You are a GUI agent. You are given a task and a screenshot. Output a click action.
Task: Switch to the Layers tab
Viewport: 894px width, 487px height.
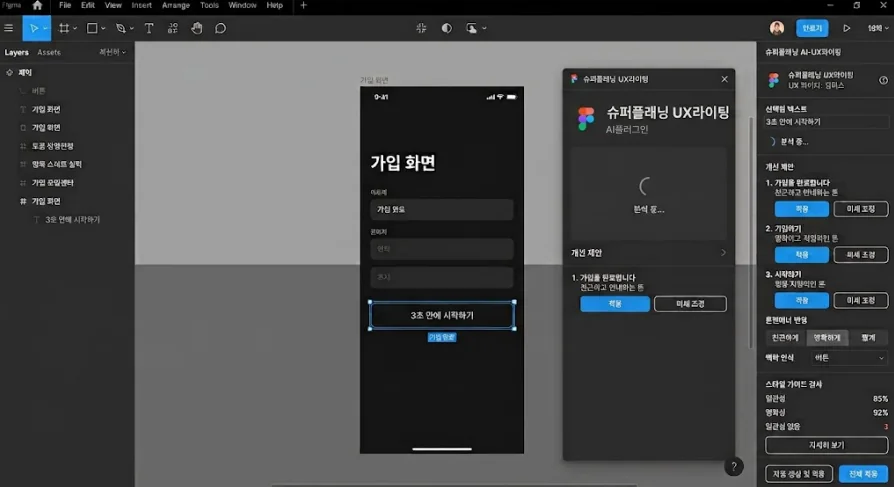(x=17, y=52)
